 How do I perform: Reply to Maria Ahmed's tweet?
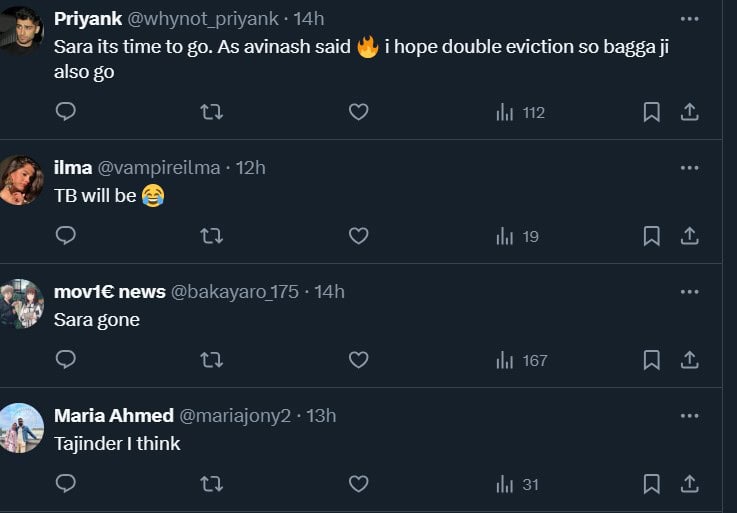pyautogui.click(x=66, y=484)
